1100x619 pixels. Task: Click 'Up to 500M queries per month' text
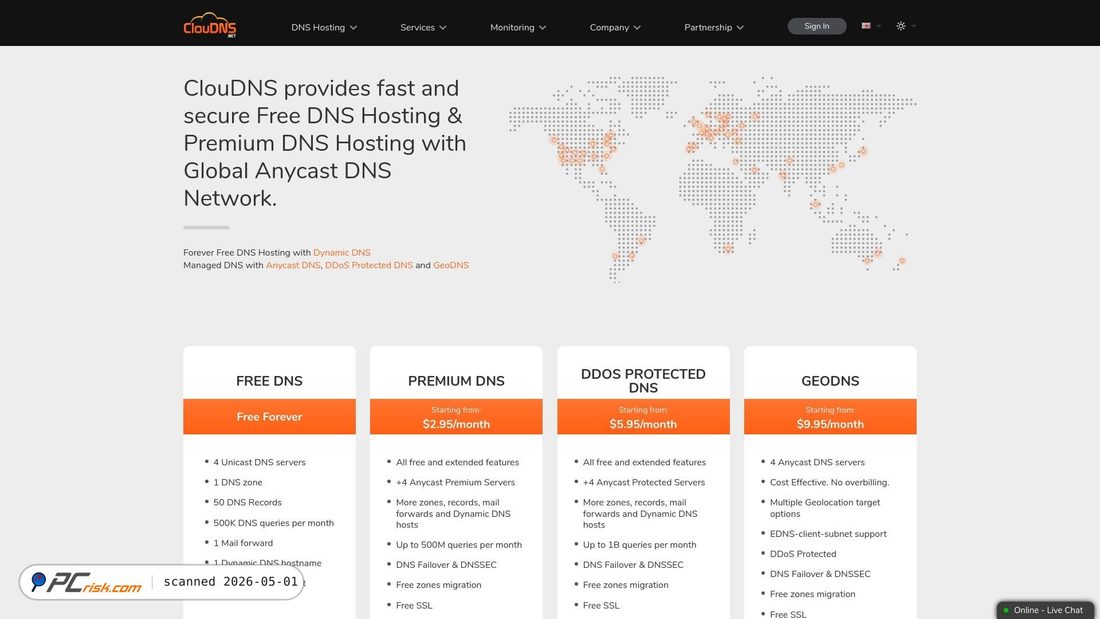pyautogui.click(x=459, y=545)
